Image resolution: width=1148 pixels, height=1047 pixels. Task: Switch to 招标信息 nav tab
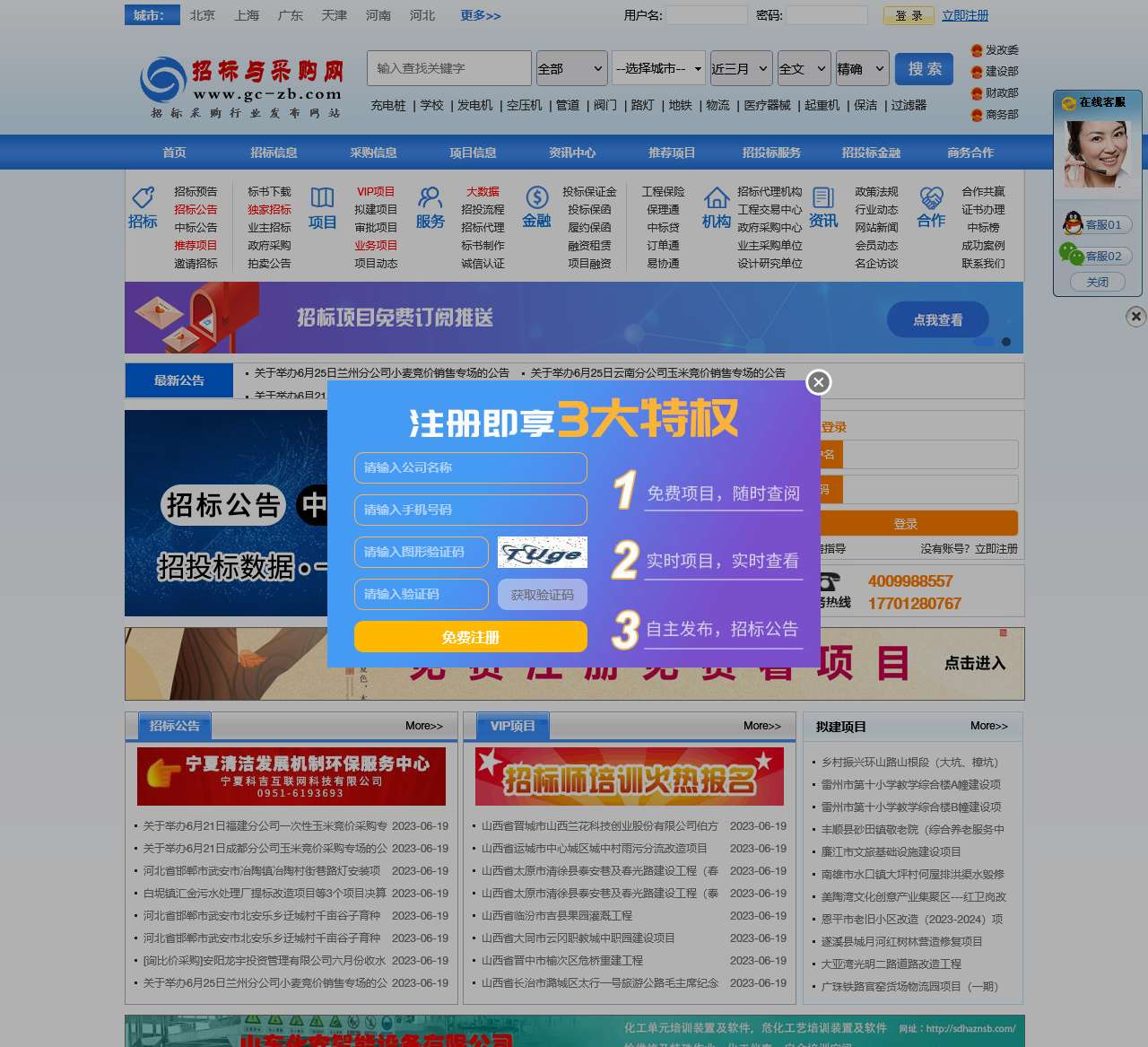click(274, 153)
